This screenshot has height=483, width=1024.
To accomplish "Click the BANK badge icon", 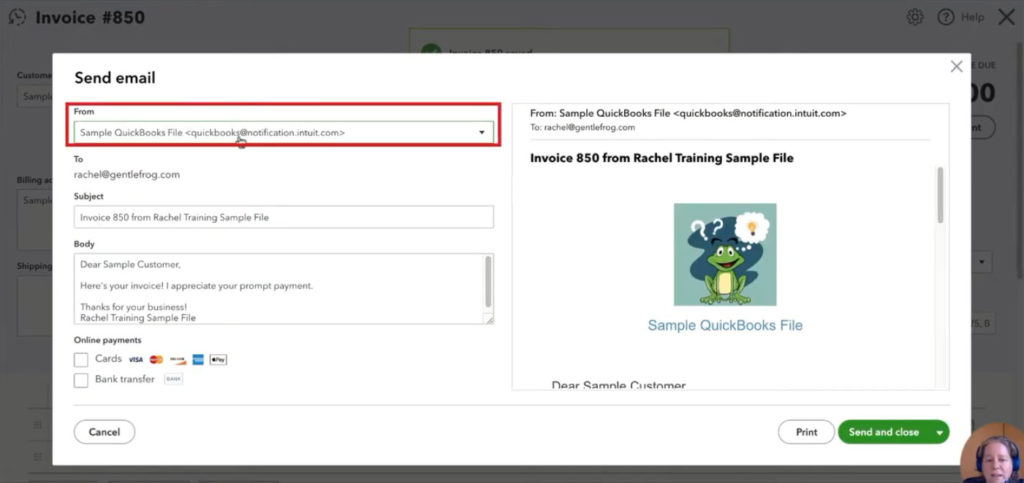I will (173, 380).
